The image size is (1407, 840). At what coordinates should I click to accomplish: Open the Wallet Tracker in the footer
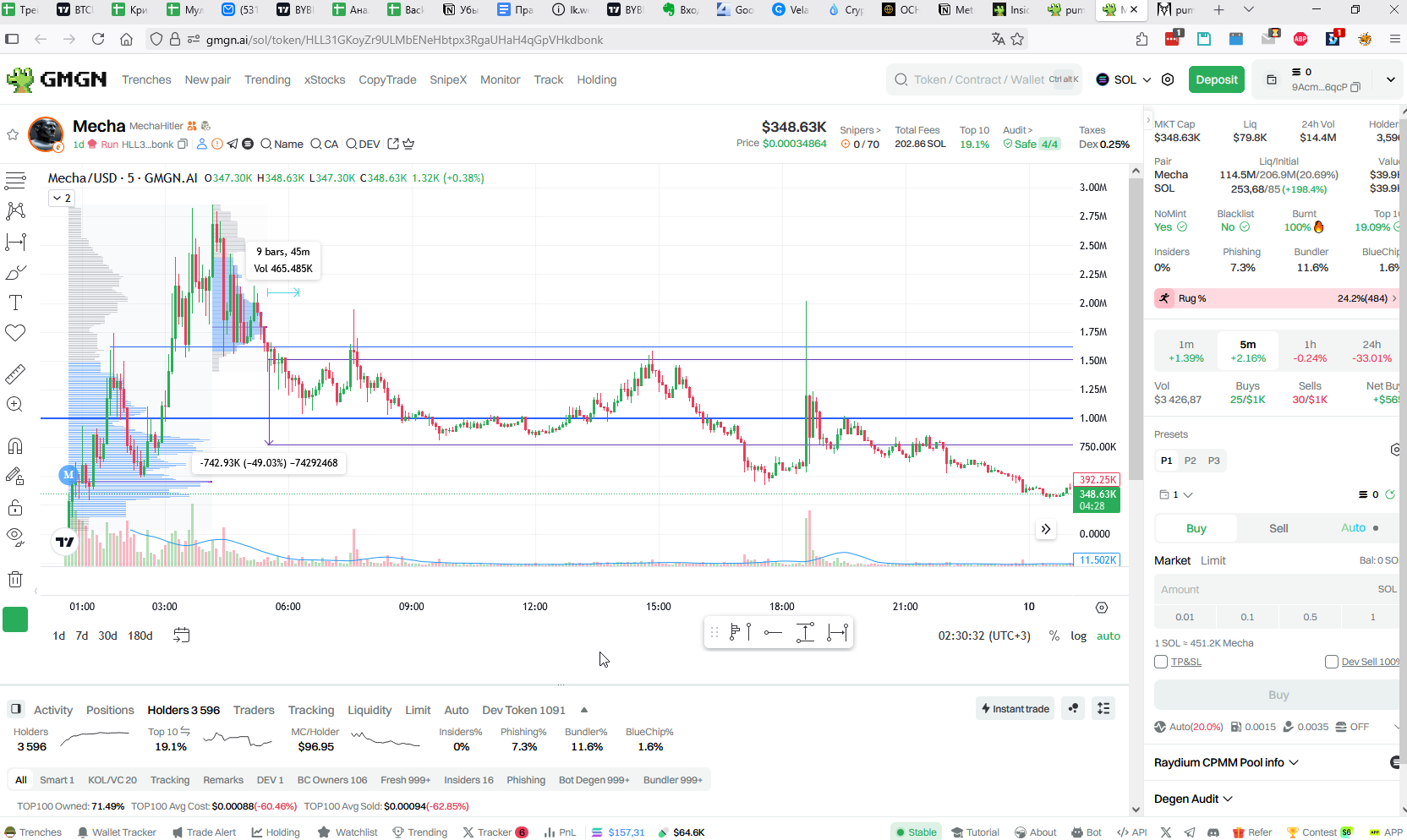point(117,832)
